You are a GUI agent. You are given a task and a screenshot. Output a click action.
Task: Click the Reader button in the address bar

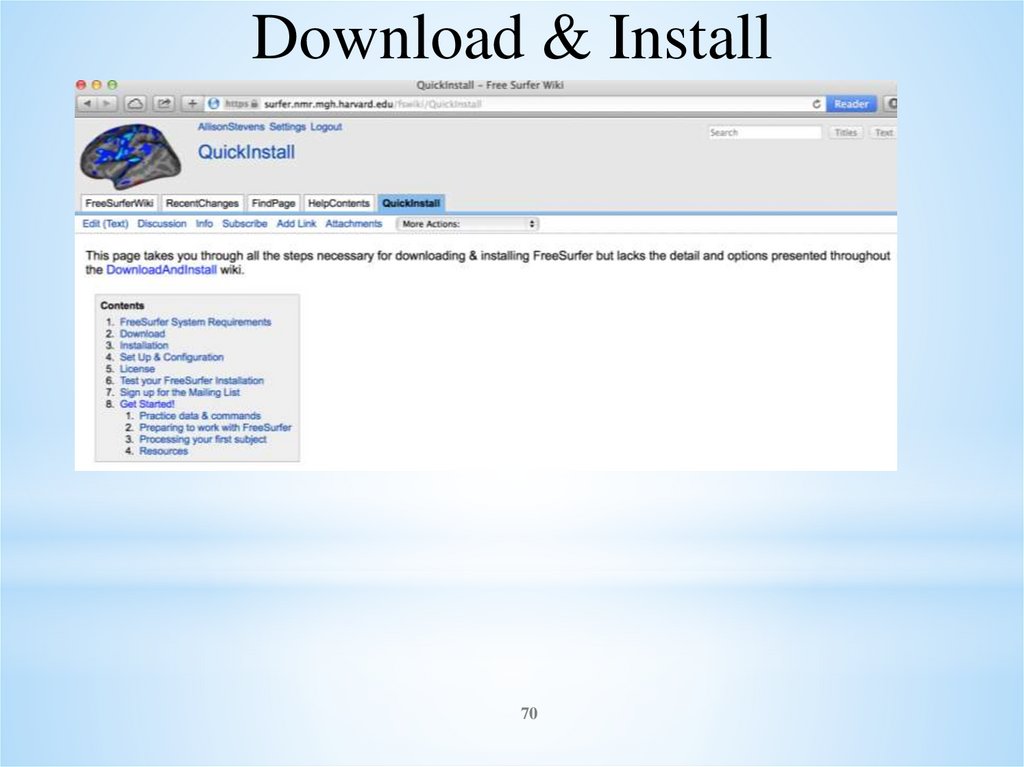tap(851, 104)
